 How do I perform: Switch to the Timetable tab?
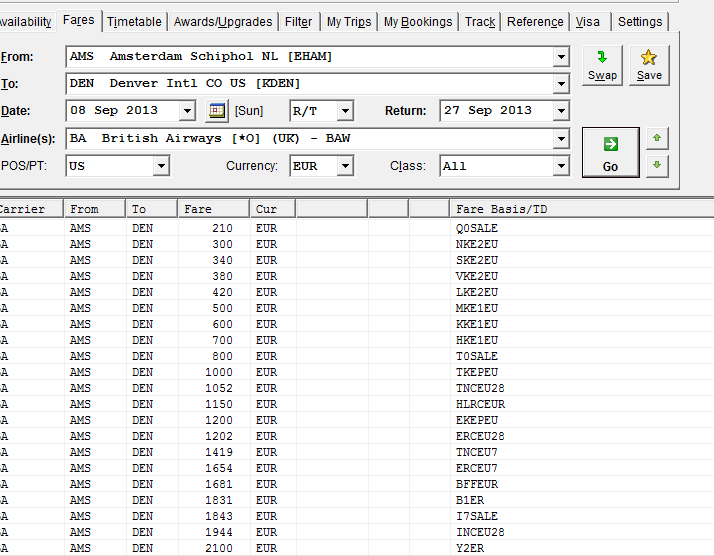point(134,22)
